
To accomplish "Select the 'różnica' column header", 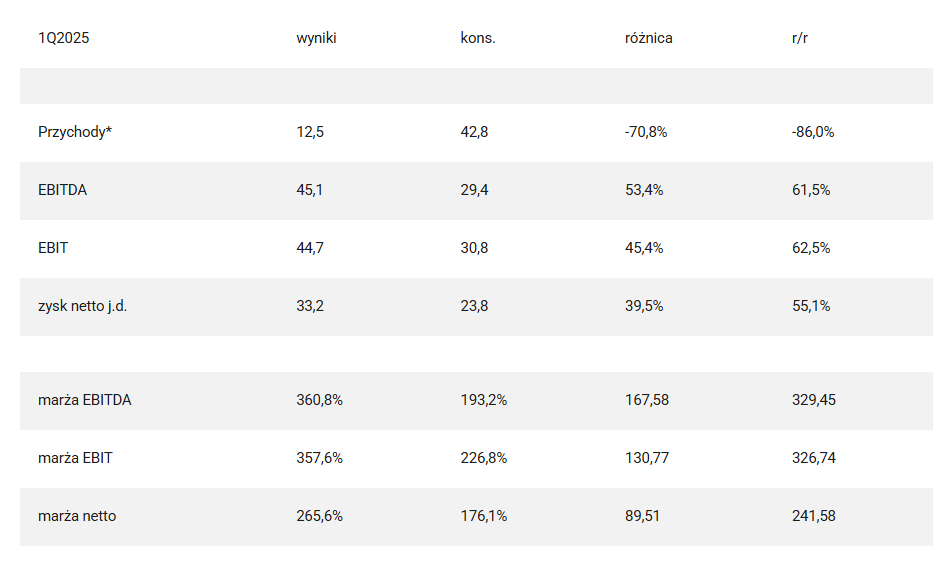I will pyautogui.click(x=648, y=38).
